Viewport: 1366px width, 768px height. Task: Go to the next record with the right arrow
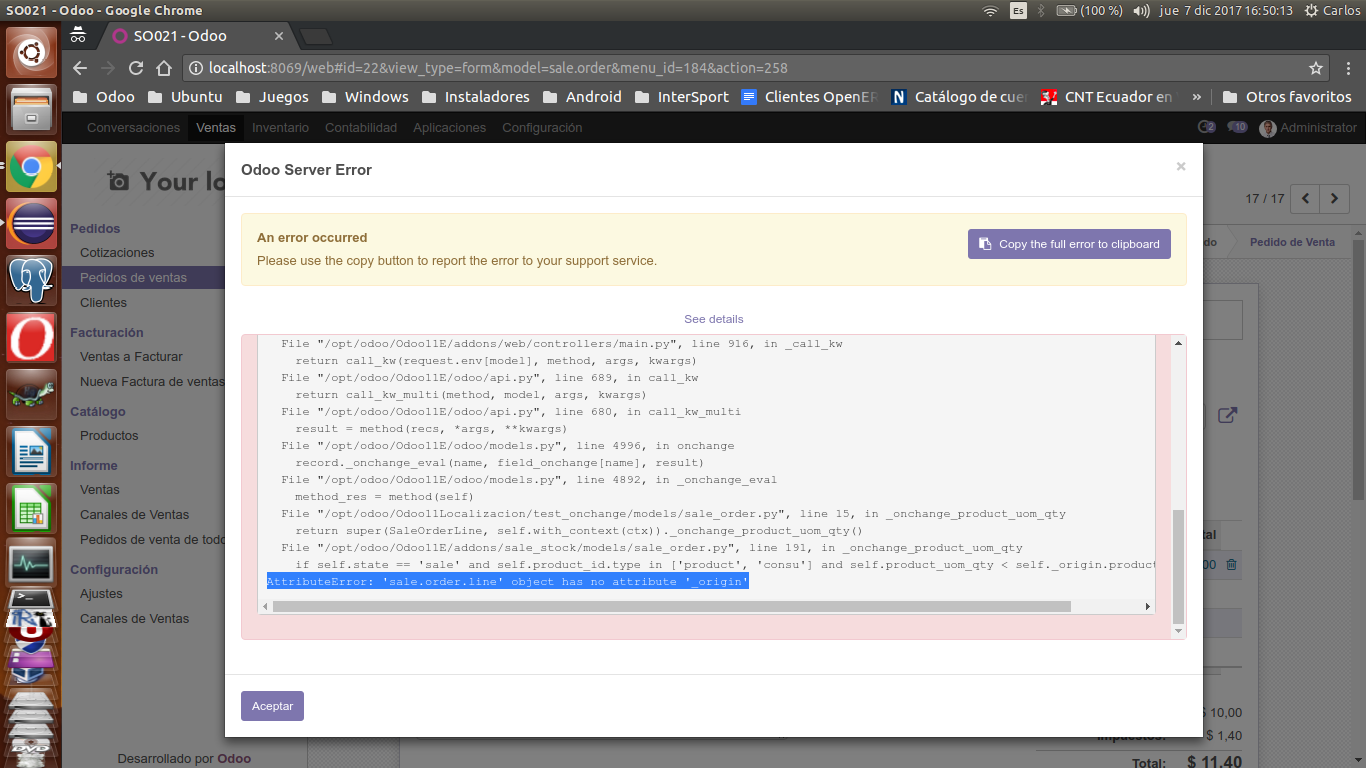point(1333,198)
